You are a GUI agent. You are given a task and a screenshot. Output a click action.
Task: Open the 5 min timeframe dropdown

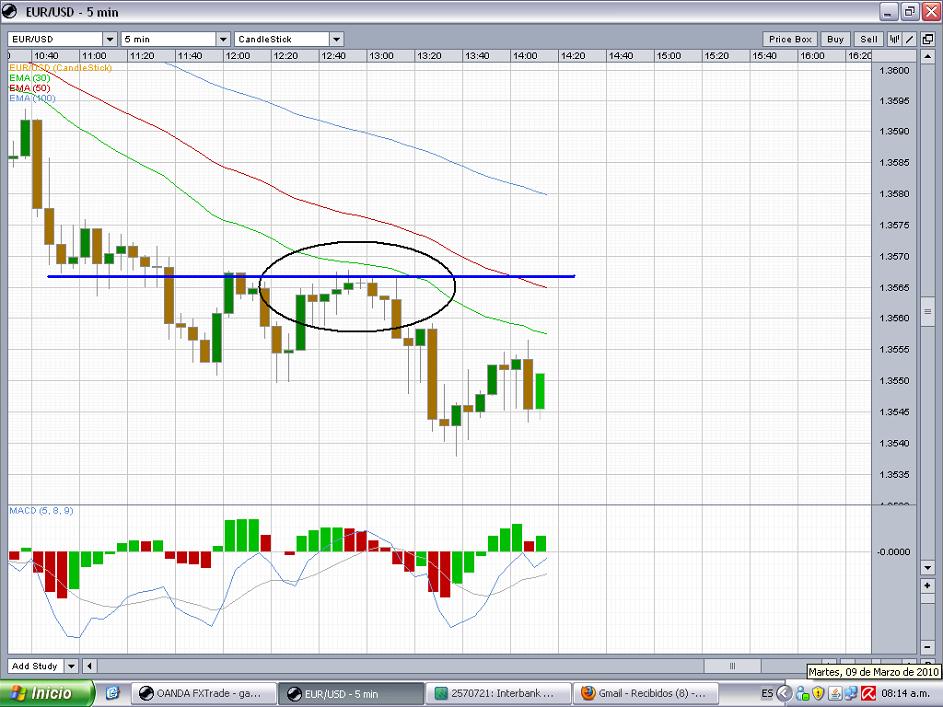pos(221,39)
